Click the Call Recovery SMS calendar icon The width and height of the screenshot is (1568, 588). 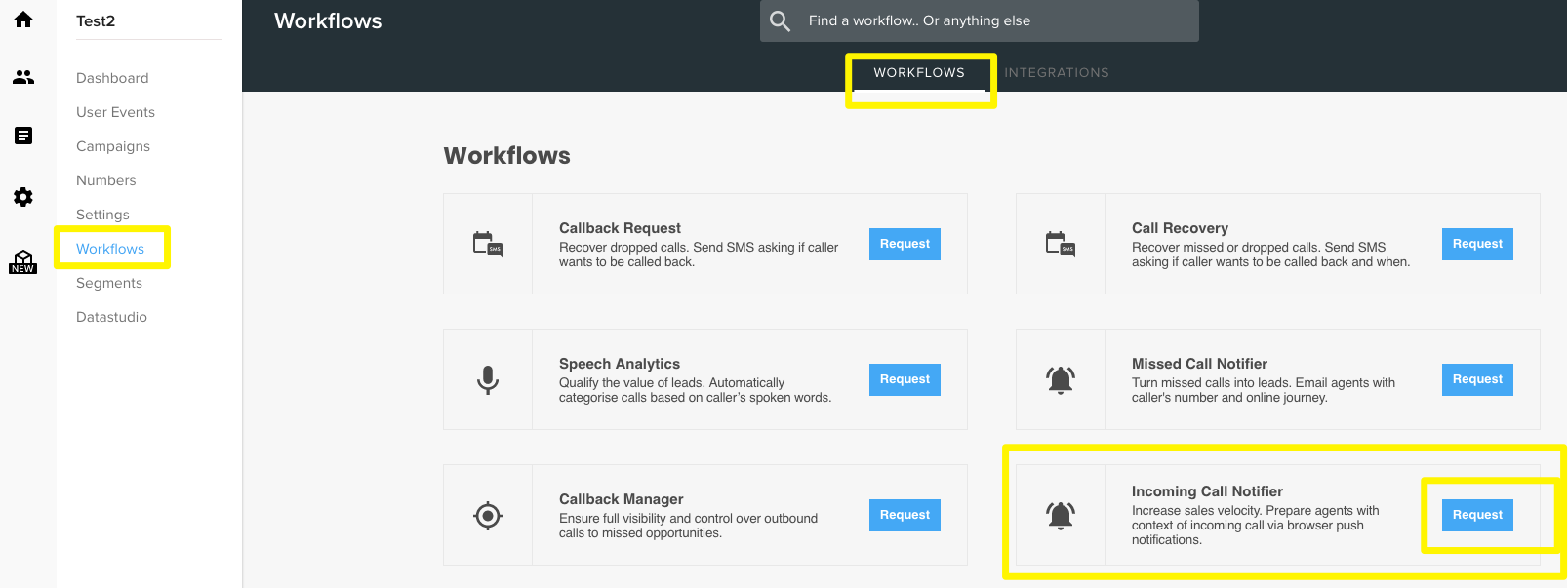1061,244
